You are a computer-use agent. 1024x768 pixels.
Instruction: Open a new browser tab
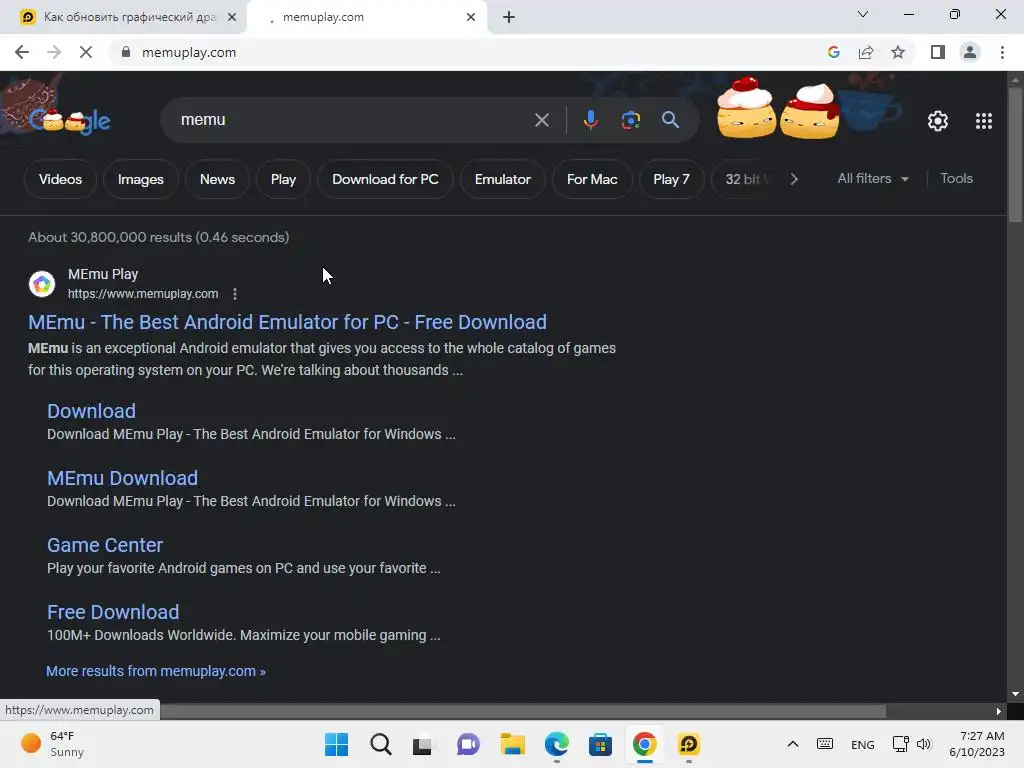click(509, 17)
